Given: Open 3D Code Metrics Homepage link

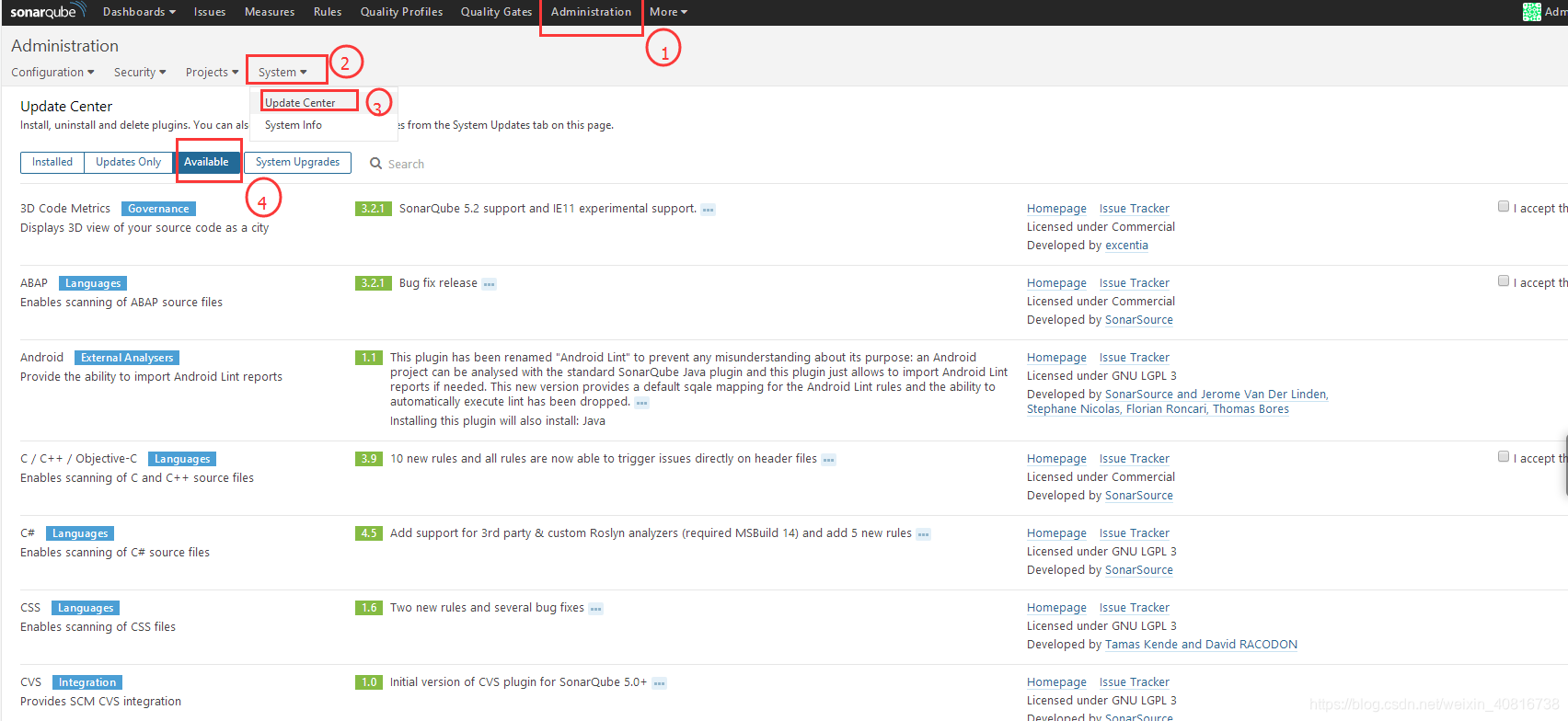Looking at the screenshot, I should (1056, 209).
